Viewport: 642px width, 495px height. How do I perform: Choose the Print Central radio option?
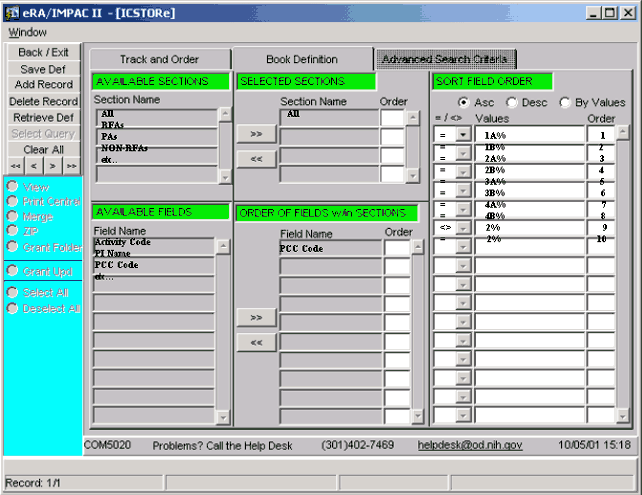(x=13, y=201)
